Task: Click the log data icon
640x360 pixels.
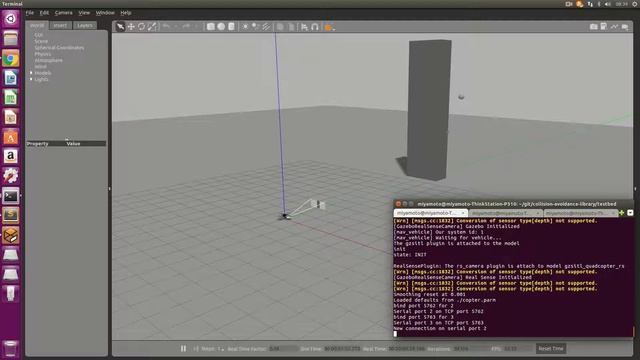Action: (x=604, y=27)
